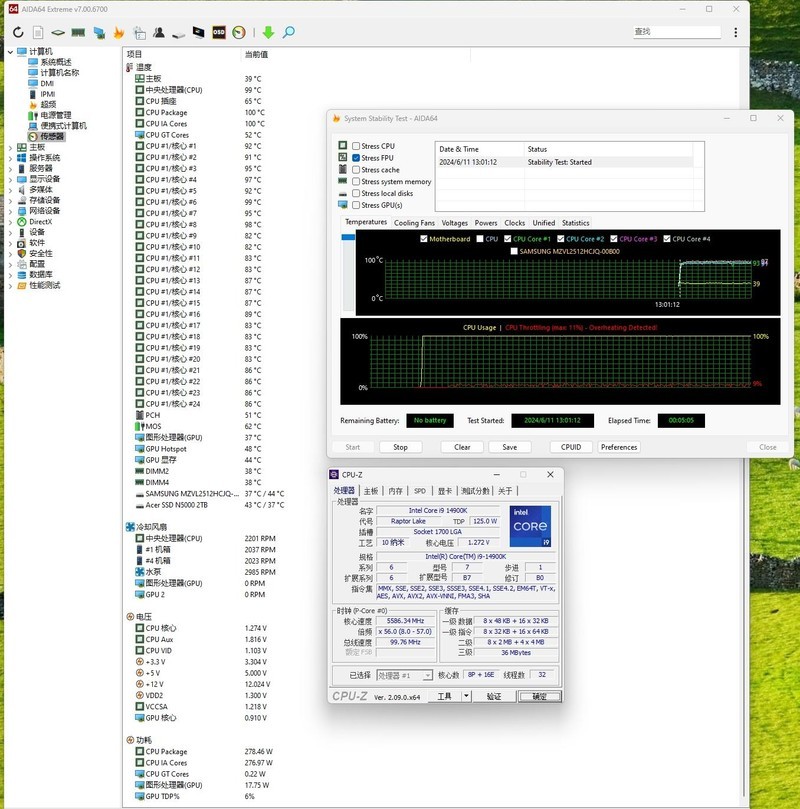Toggle the Motherboard graph legend checkbox
Image resolution: width=800 pixels, height=809 pixels.
coord(425,240)
